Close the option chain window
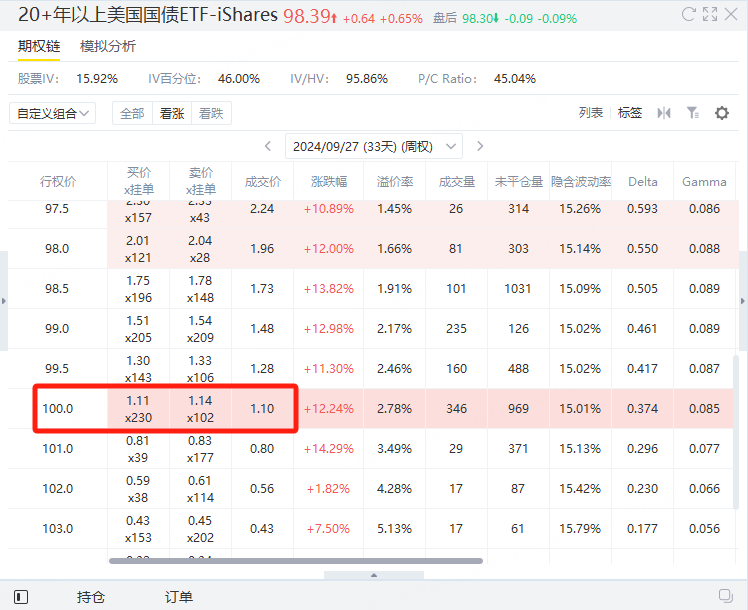 731,14
